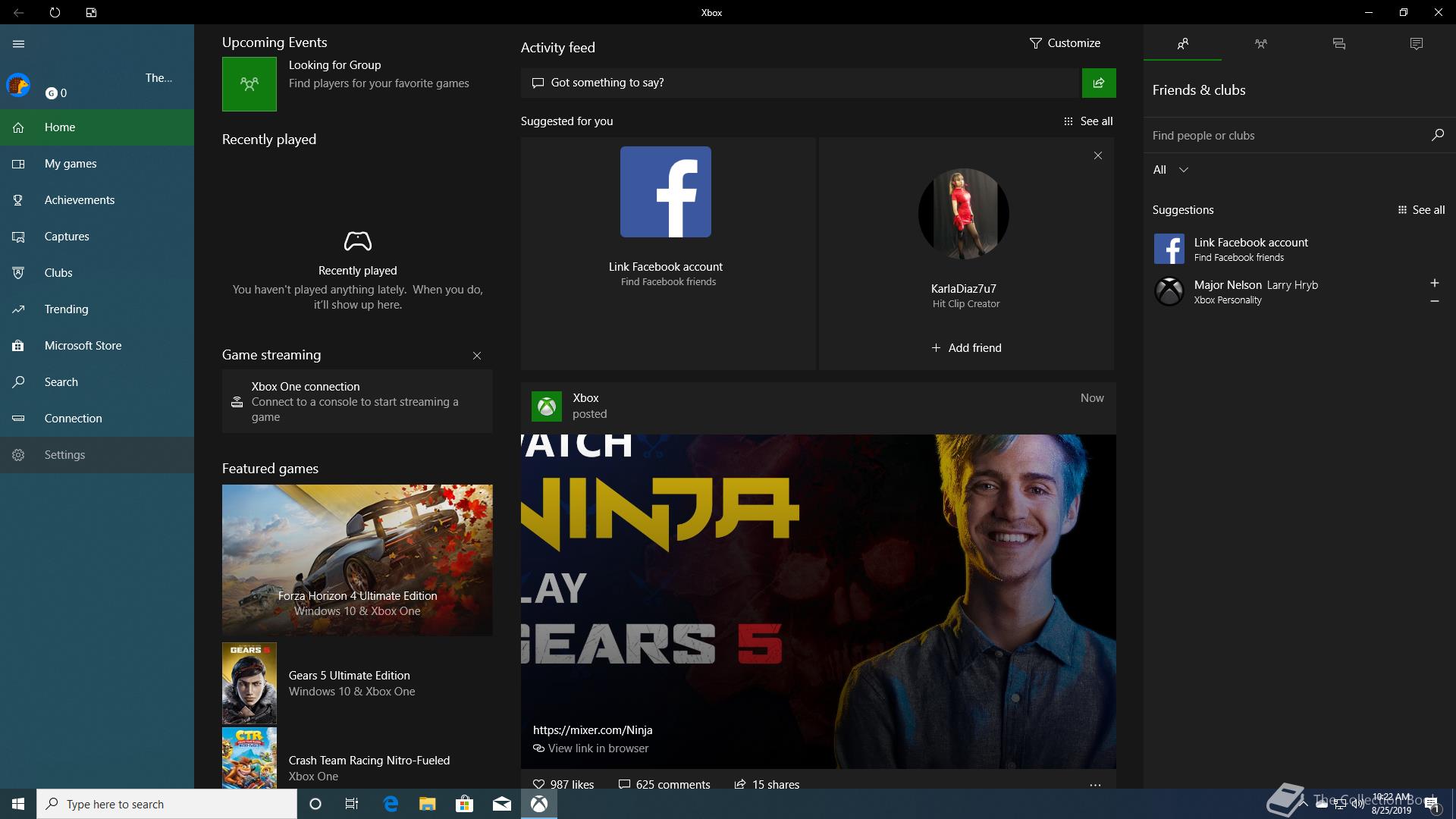Dismiss the KarlaDiaz7u7 suggestion card

click(1098, 155)
